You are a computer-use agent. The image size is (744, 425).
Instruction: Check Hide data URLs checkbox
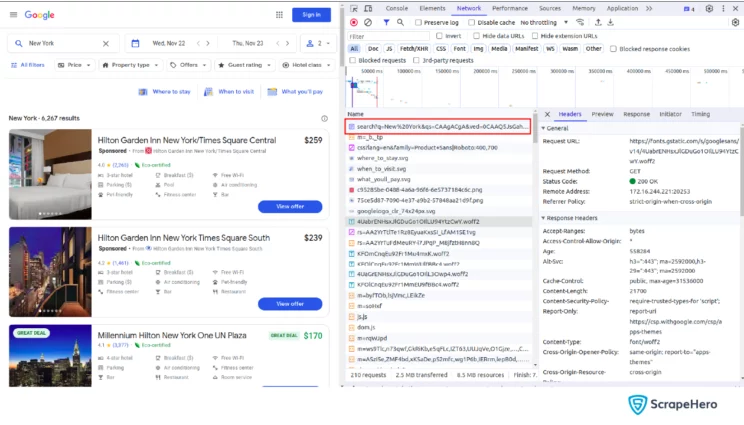pos(476,36)
